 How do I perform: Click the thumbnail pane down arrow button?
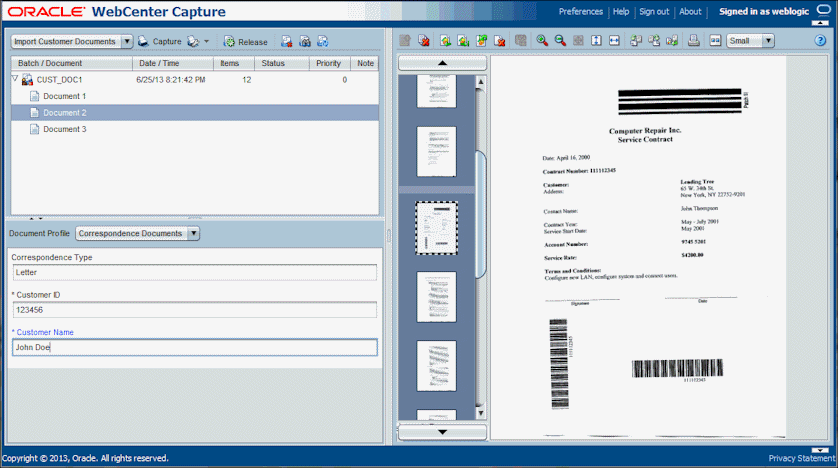click(x=443, y=432)
